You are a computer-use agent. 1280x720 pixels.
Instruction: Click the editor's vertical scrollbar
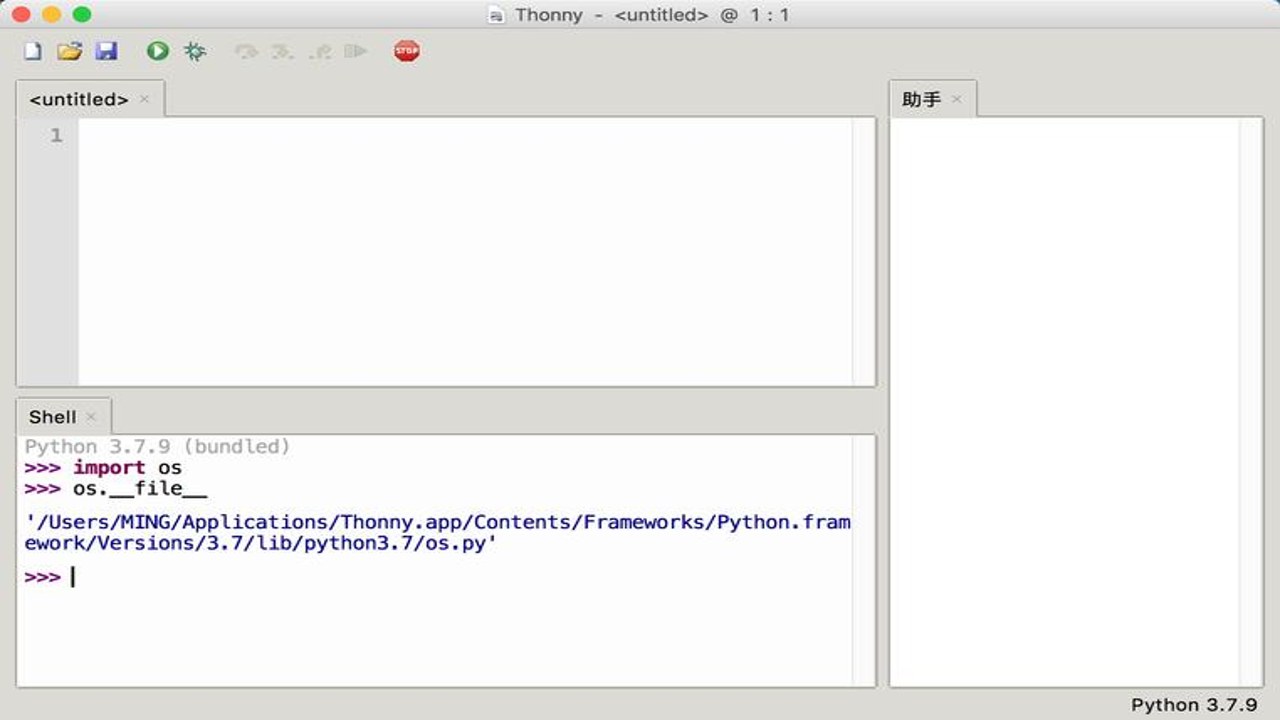coord(864,251)
